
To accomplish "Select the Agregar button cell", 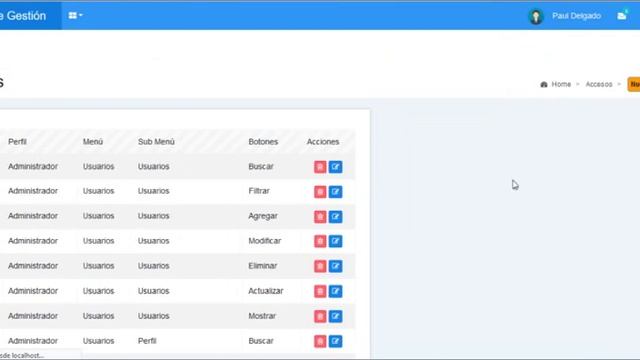I will pyautogui.click(x=263, y=216).
